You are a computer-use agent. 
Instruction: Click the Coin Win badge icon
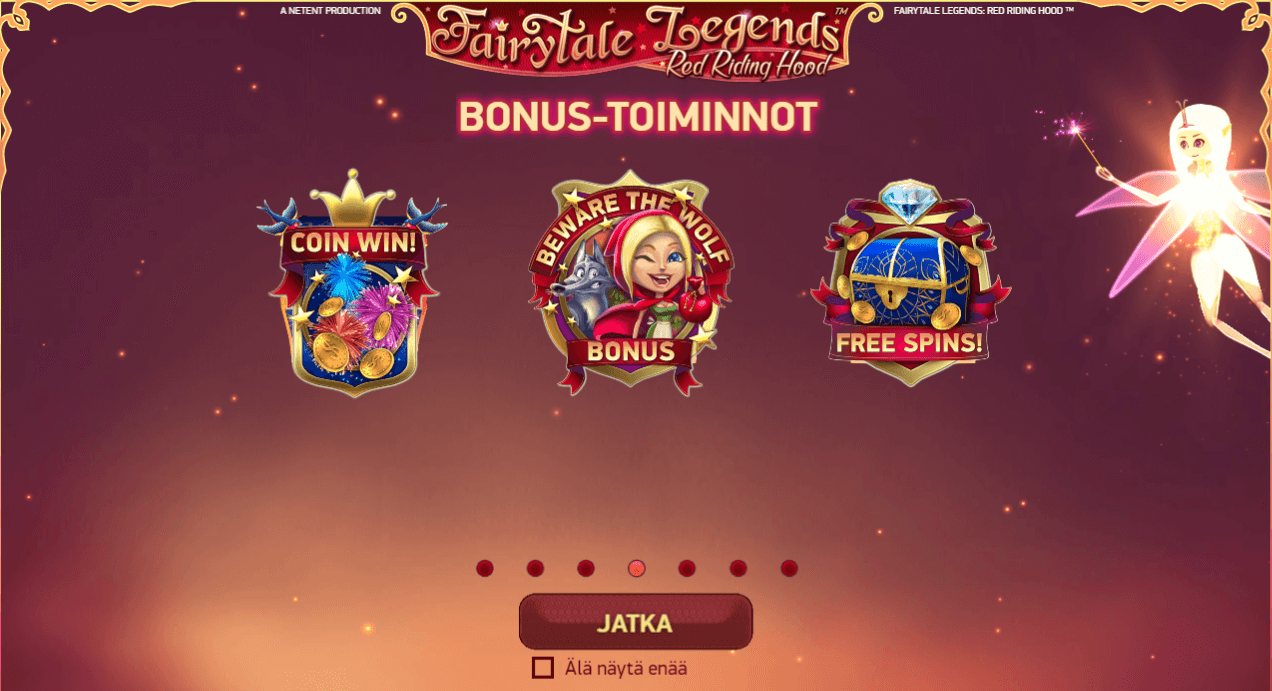pyautogui.click(x=351, y=283)
